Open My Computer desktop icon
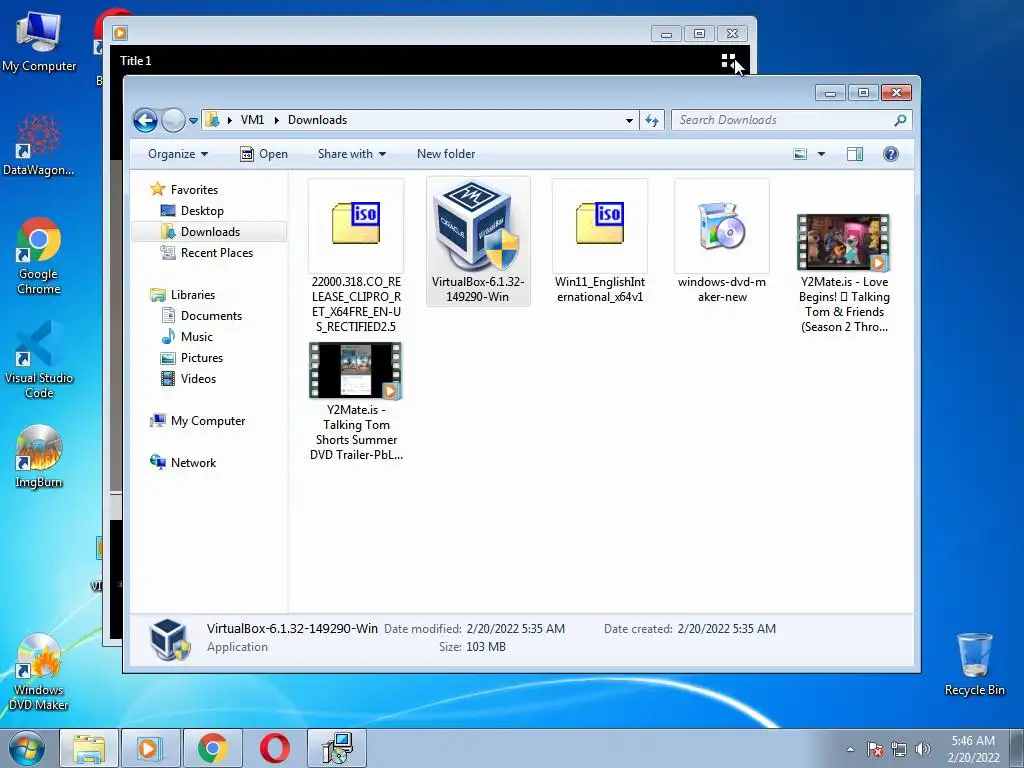Image resolution: width=1024 pixels, height=768 pixels. pyautogui.click(x=39, y=40)
